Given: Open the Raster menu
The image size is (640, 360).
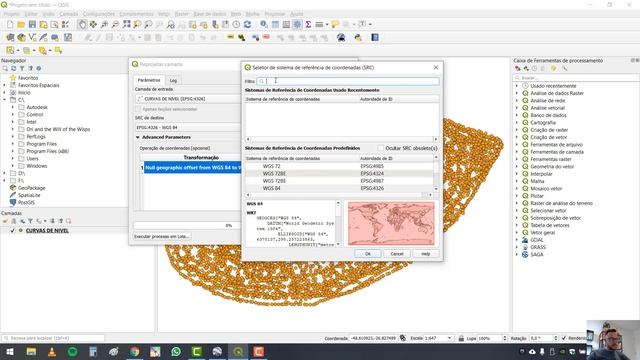Looking at the screenshot, I should [x=182, y=14].
